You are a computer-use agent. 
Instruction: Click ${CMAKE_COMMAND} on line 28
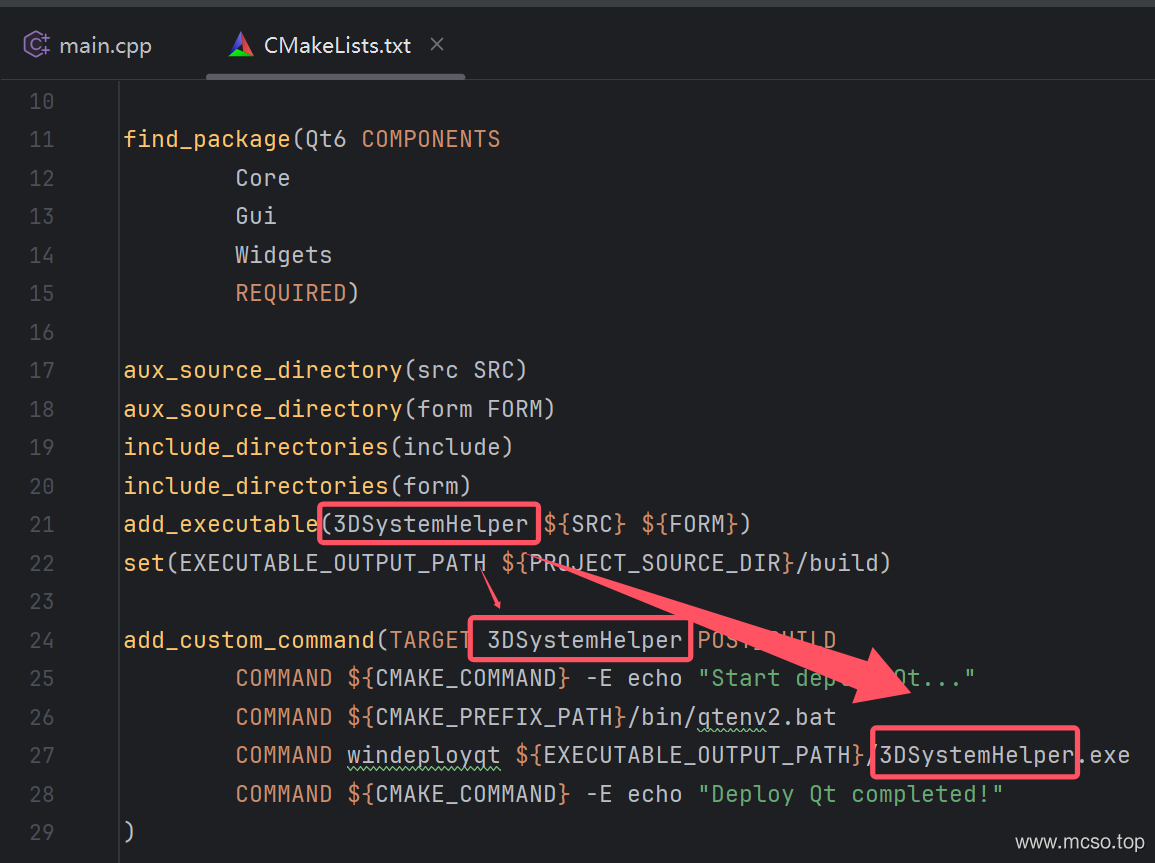click(459, 795)
